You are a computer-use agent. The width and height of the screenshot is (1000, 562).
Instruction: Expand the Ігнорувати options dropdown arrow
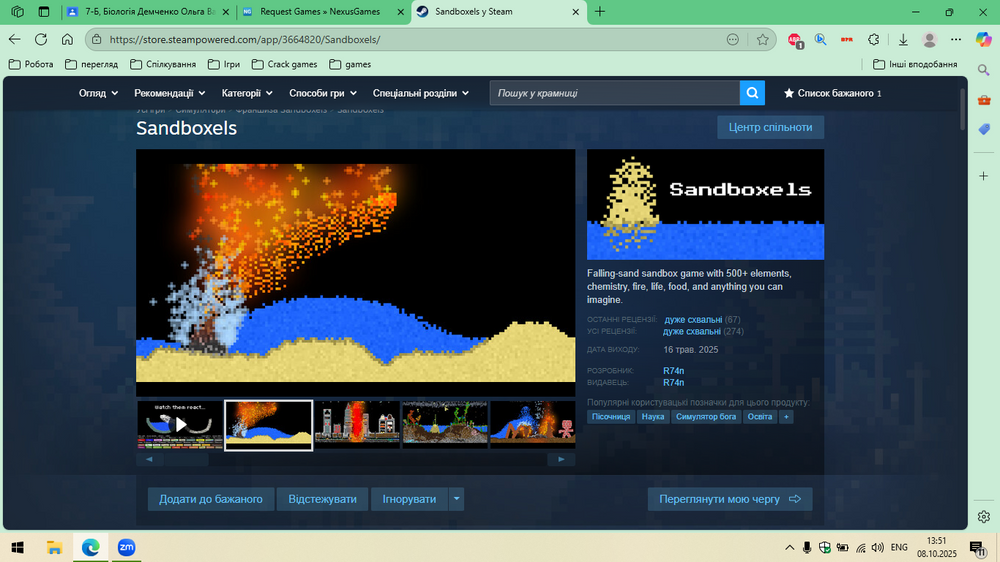tap(456, 499)
